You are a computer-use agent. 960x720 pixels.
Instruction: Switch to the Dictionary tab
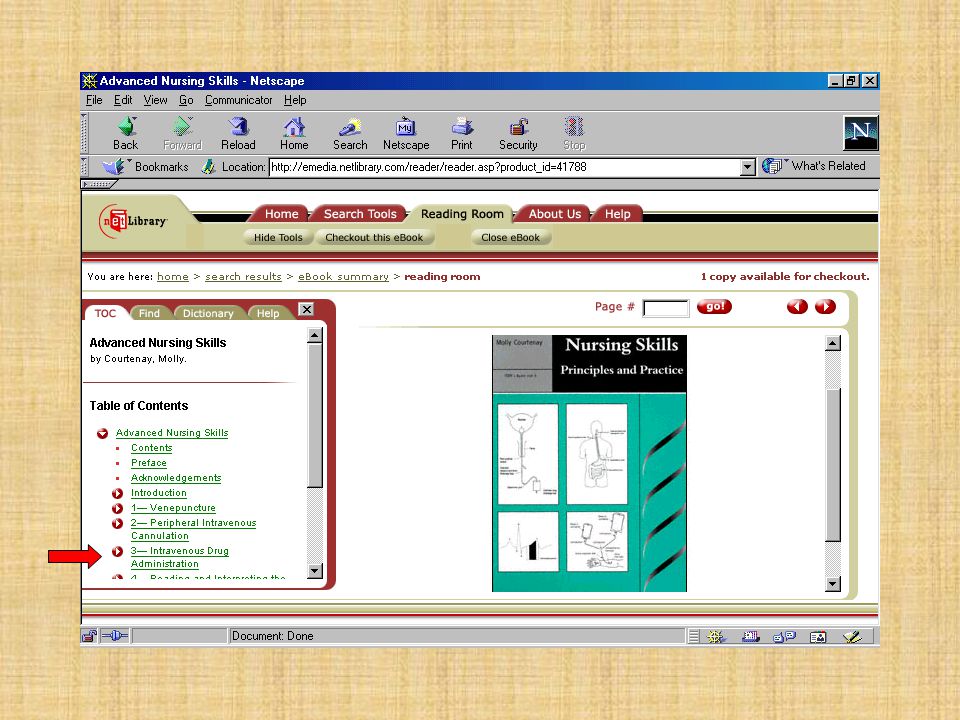click(208, 313)
